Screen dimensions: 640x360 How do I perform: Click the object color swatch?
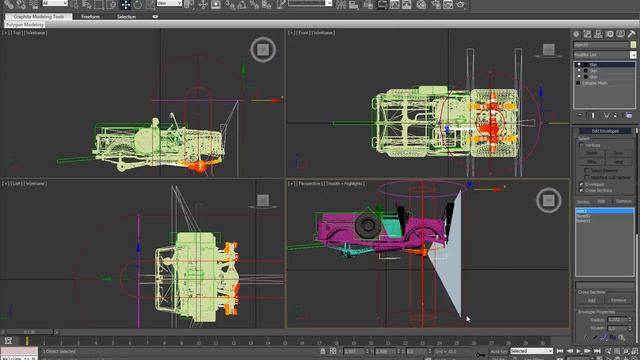tap(633, 44)
